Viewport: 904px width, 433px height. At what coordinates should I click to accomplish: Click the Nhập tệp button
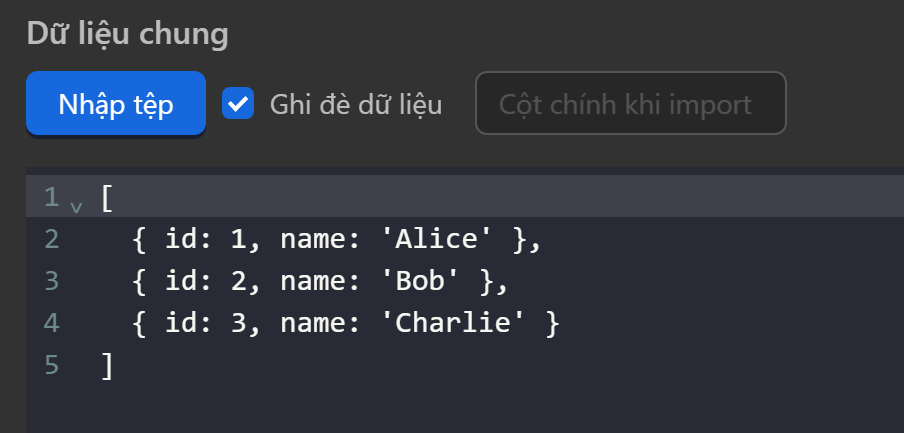point(116,104)
